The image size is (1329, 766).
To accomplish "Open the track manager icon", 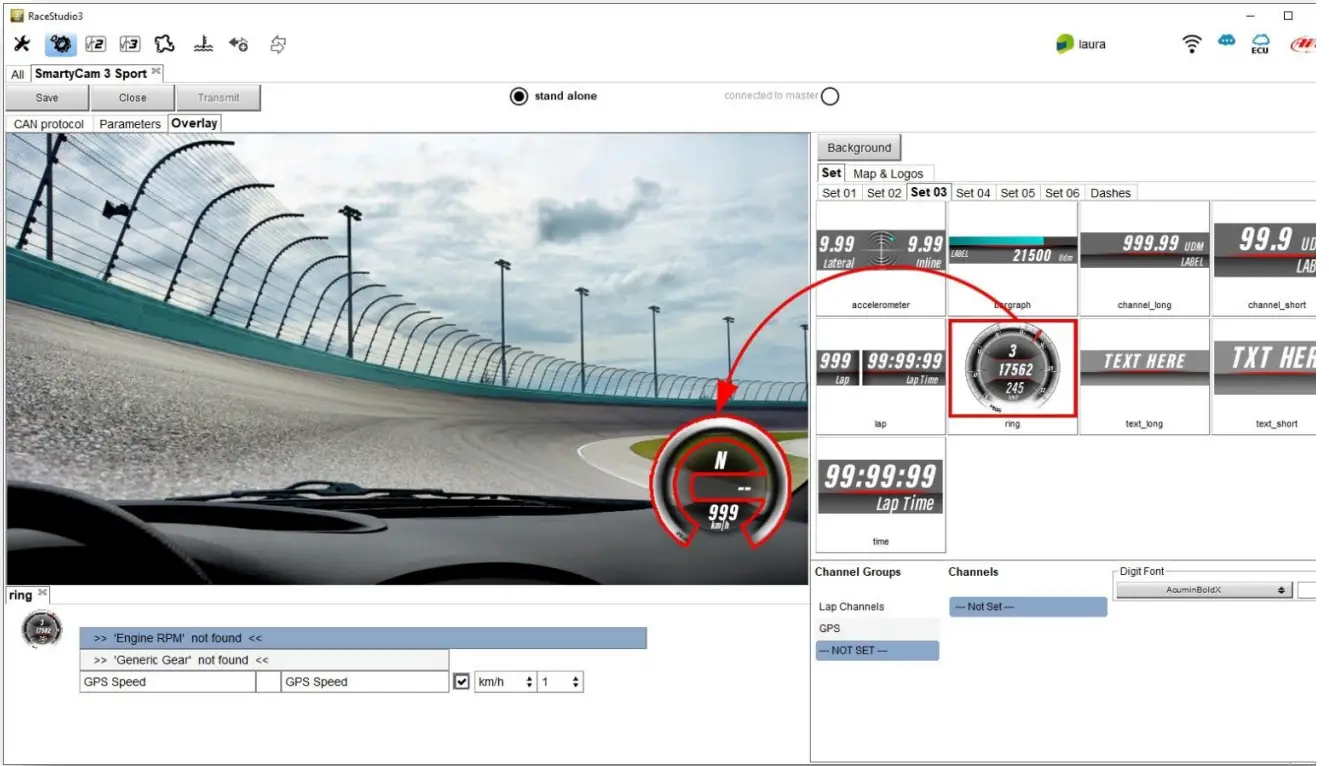I will click(164, 44).
